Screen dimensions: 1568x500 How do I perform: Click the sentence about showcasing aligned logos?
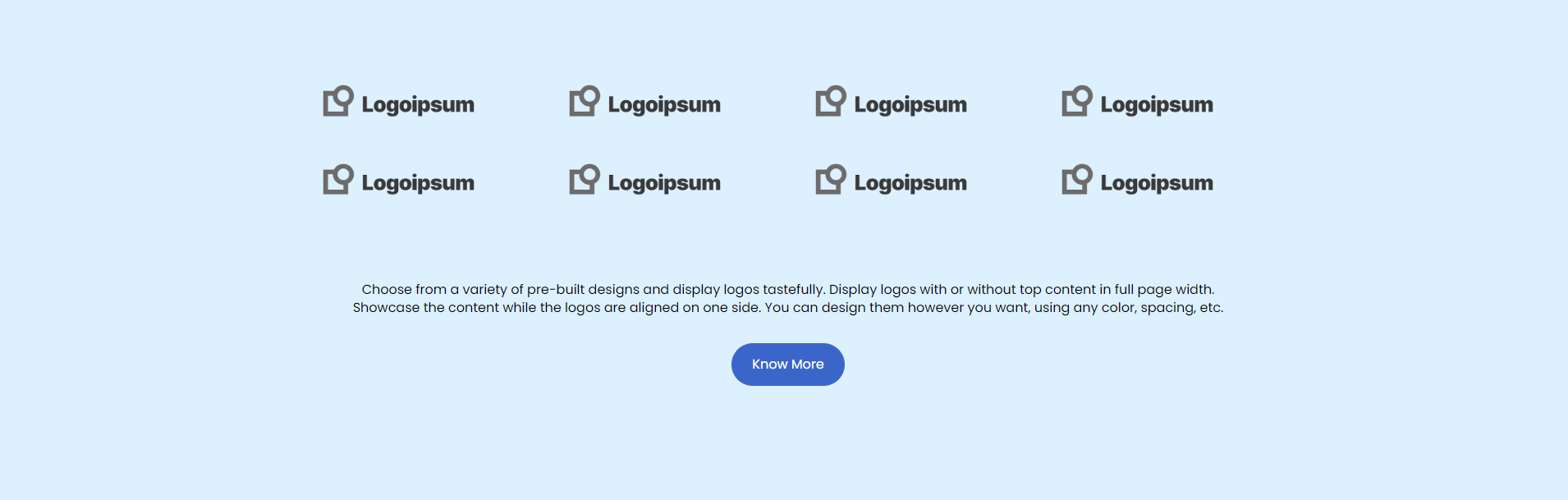point(787,307)
